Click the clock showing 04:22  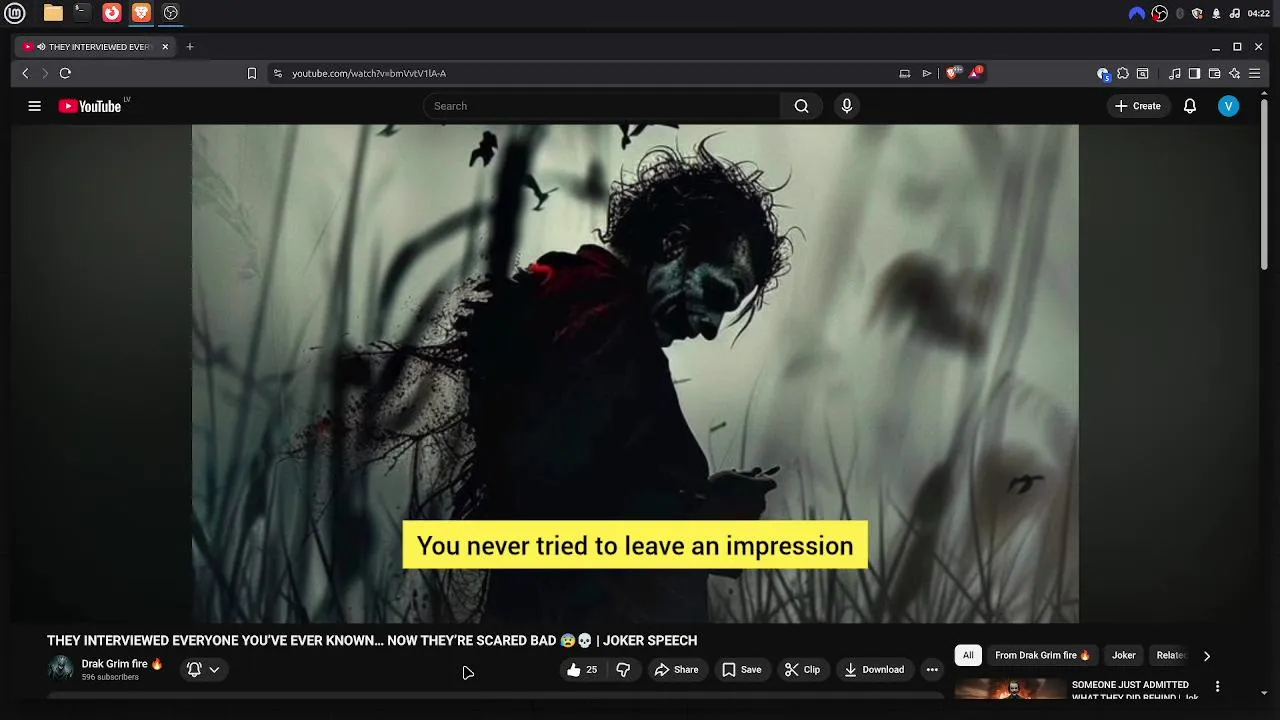coord(1259,13)
